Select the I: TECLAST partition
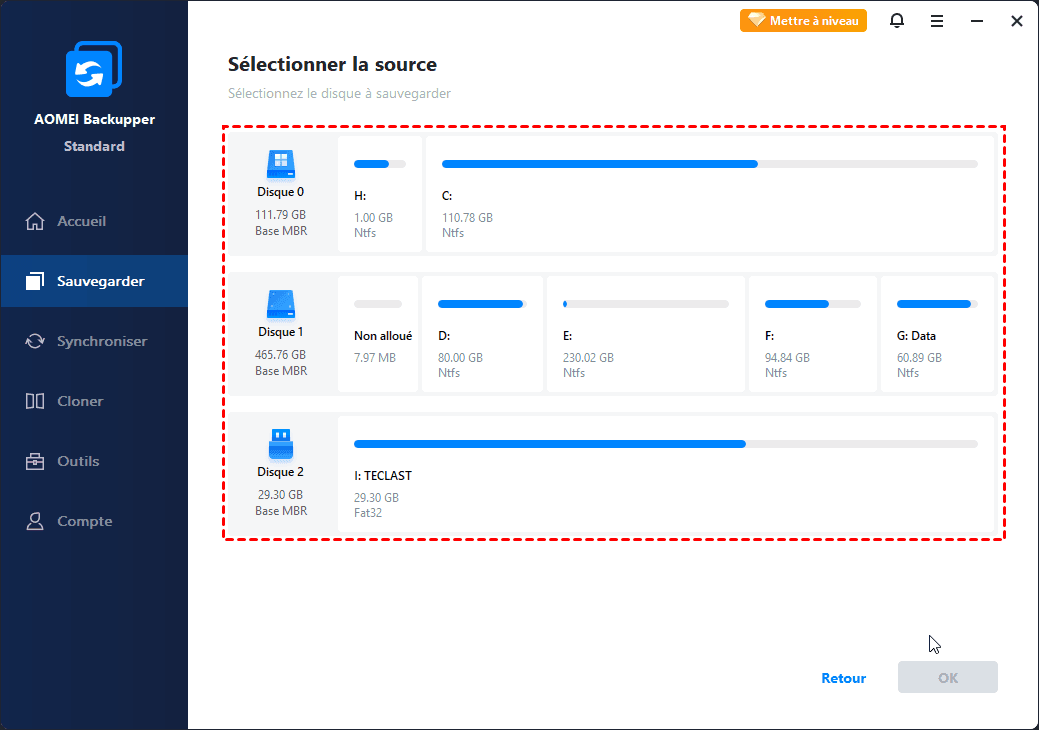 (667, 474)
